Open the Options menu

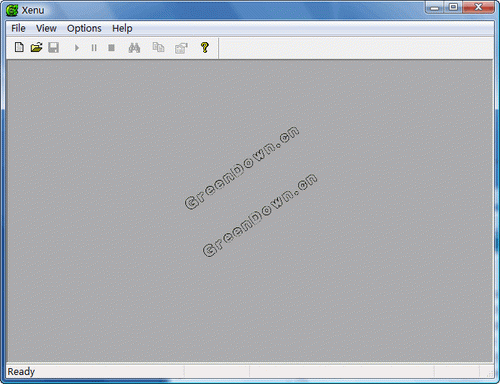84,28
